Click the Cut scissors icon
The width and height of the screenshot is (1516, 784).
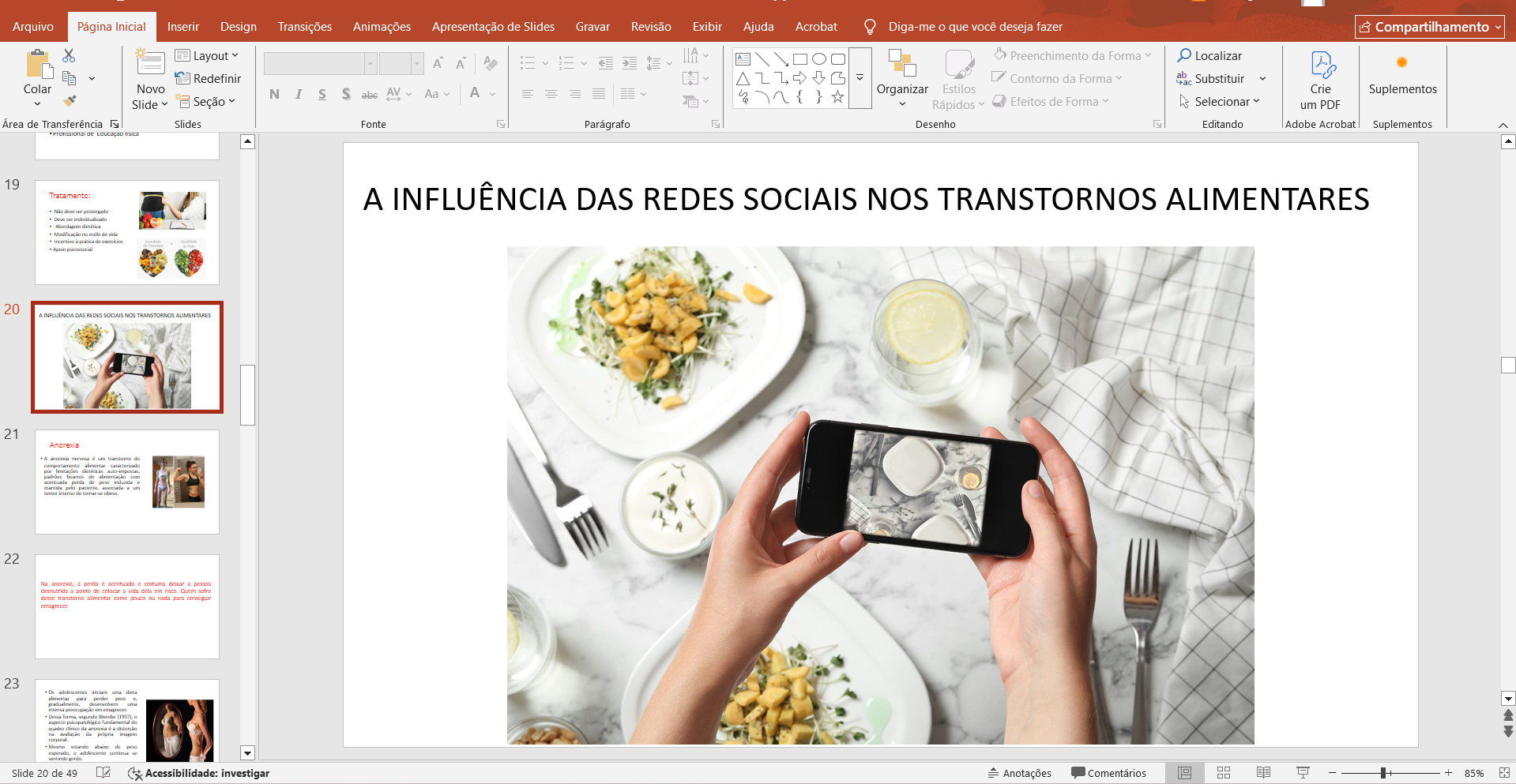69,55
